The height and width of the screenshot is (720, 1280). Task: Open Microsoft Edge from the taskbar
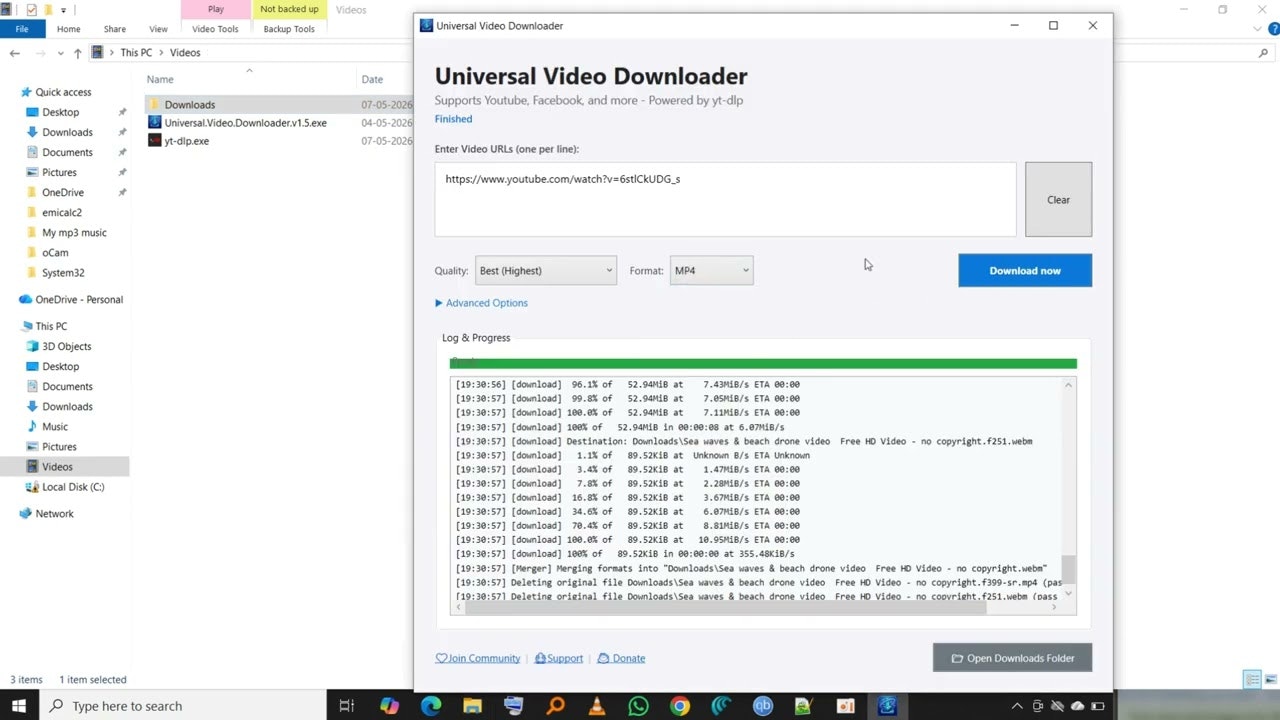(x=431, y=706)
